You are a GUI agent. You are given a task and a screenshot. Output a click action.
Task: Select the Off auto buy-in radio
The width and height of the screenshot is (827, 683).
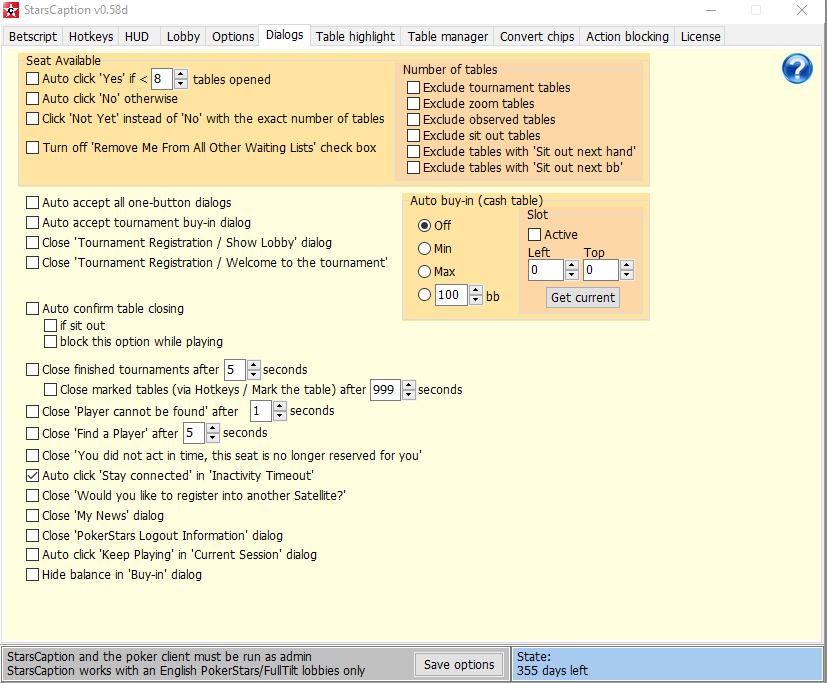425,226
